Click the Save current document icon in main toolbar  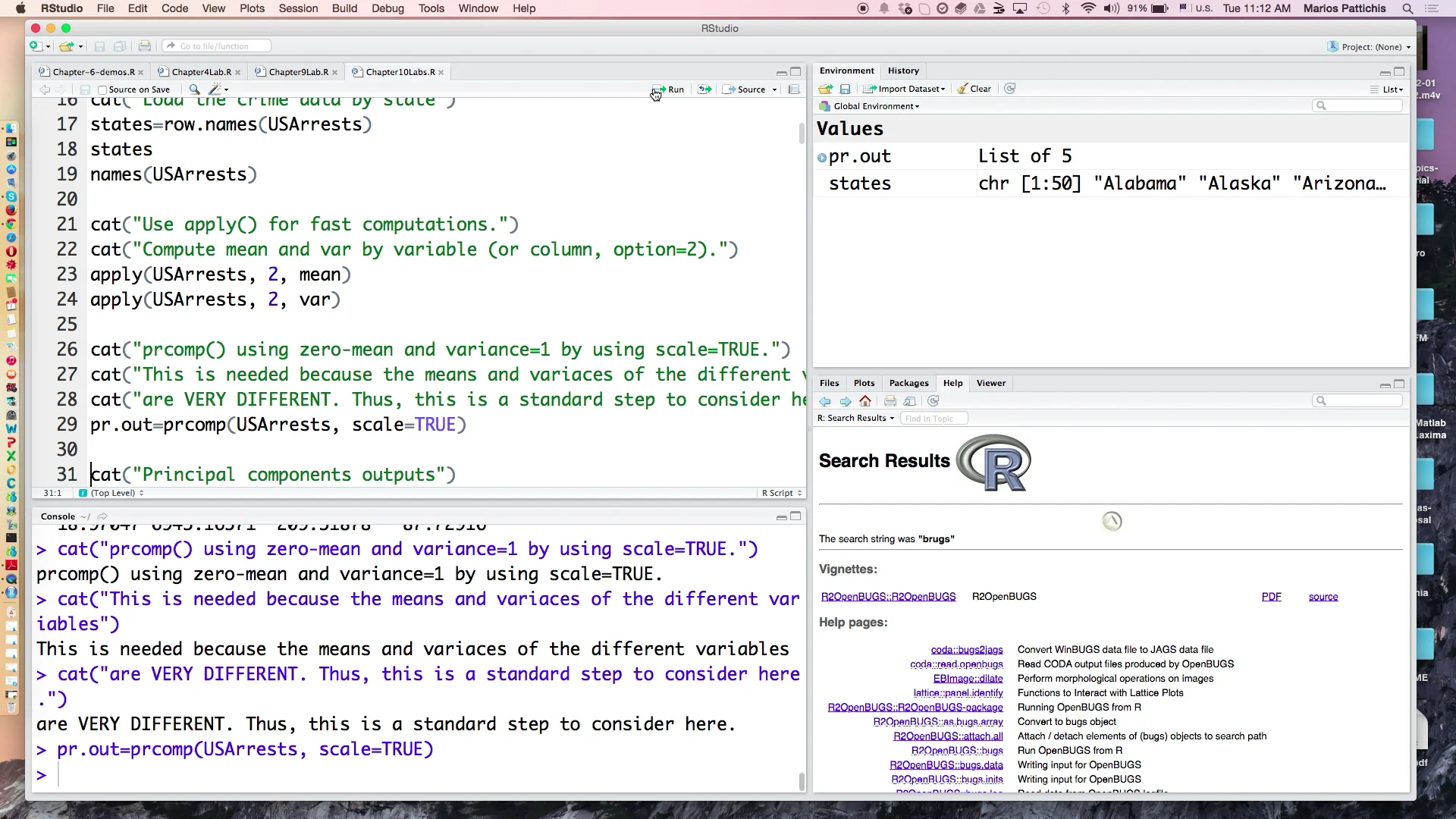pyautogui.click(x=99, y=46)
